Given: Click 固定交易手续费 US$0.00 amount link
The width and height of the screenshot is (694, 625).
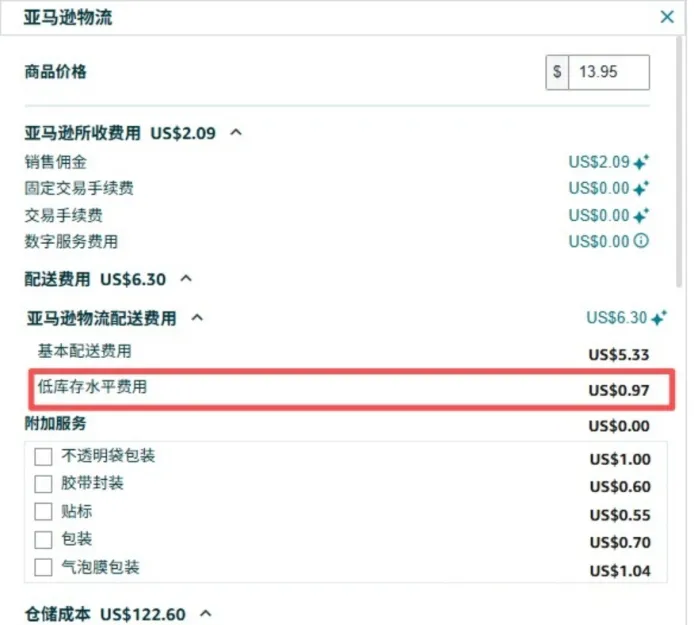Looking at the screenshot, I should pos(599,188).
